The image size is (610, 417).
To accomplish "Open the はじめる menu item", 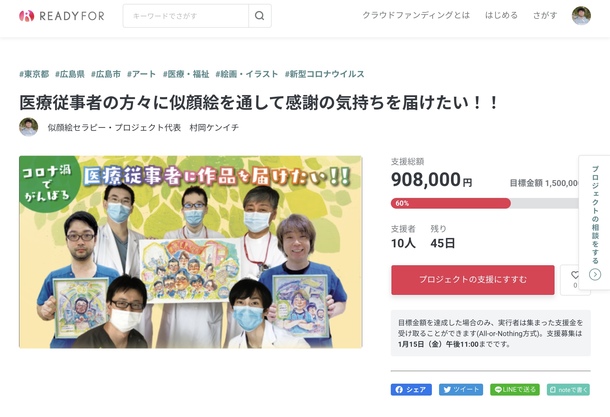I will click(501, 16).
